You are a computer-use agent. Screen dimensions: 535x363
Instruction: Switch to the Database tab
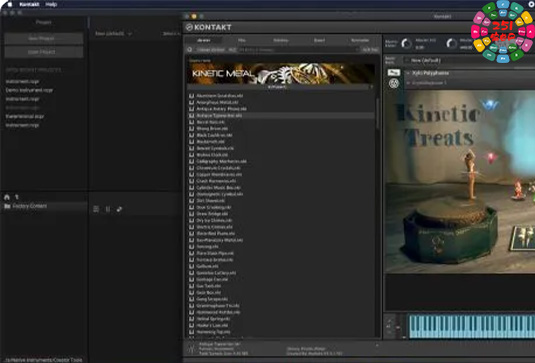coord(281,40)
